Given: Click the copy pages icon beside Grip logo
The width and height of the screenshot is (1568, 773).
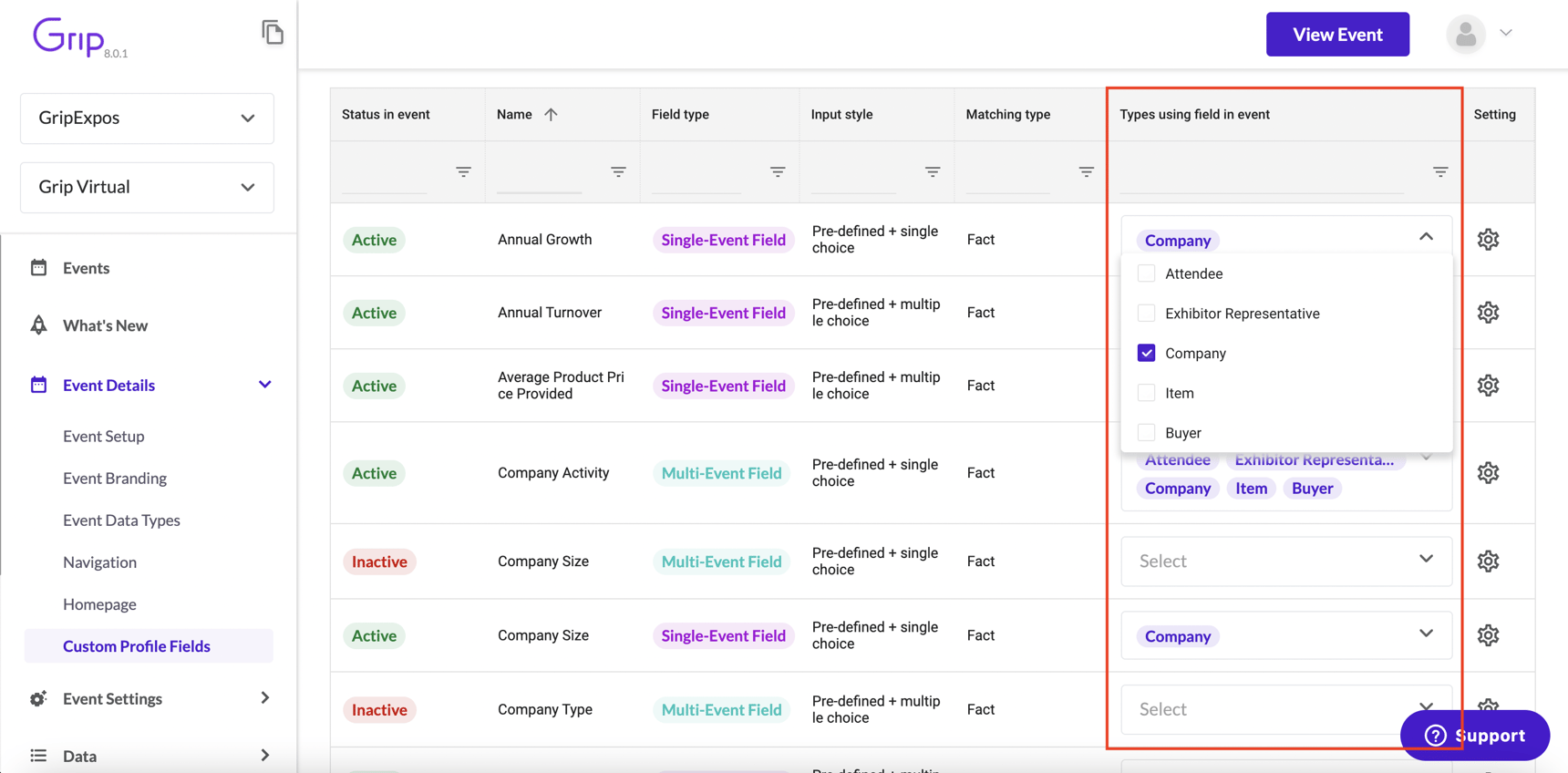Looking at the screenshot, I should pyautogui.click(x=272, y=33).
